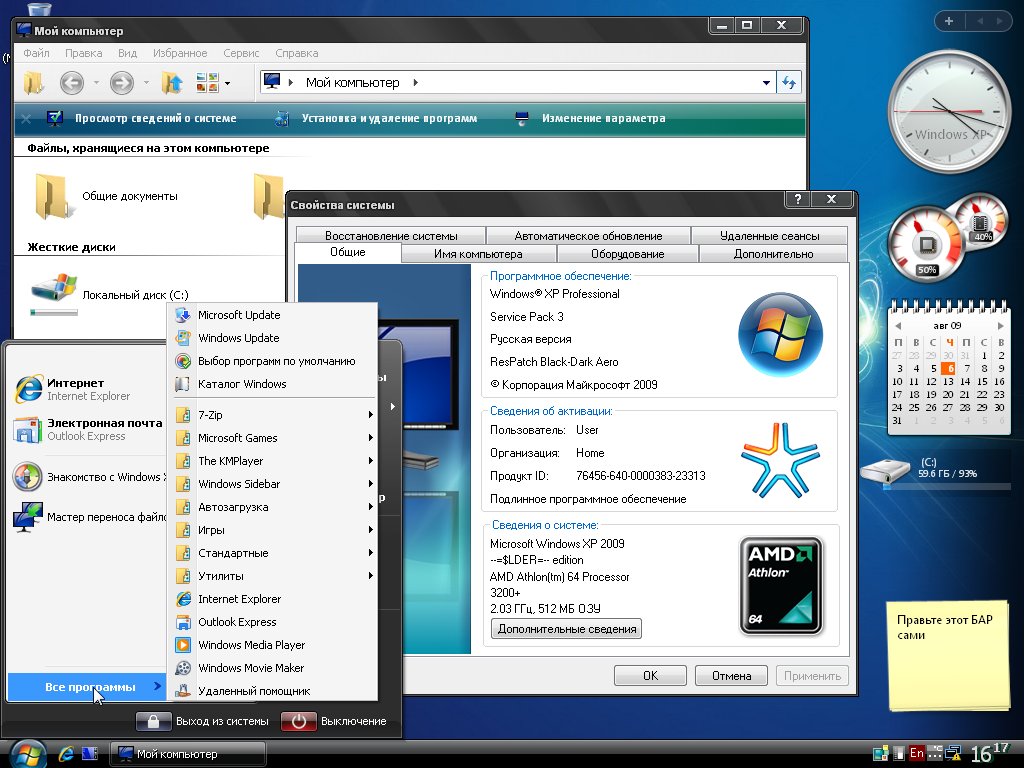Open the address bar dropdown arrow

(766, 83)
